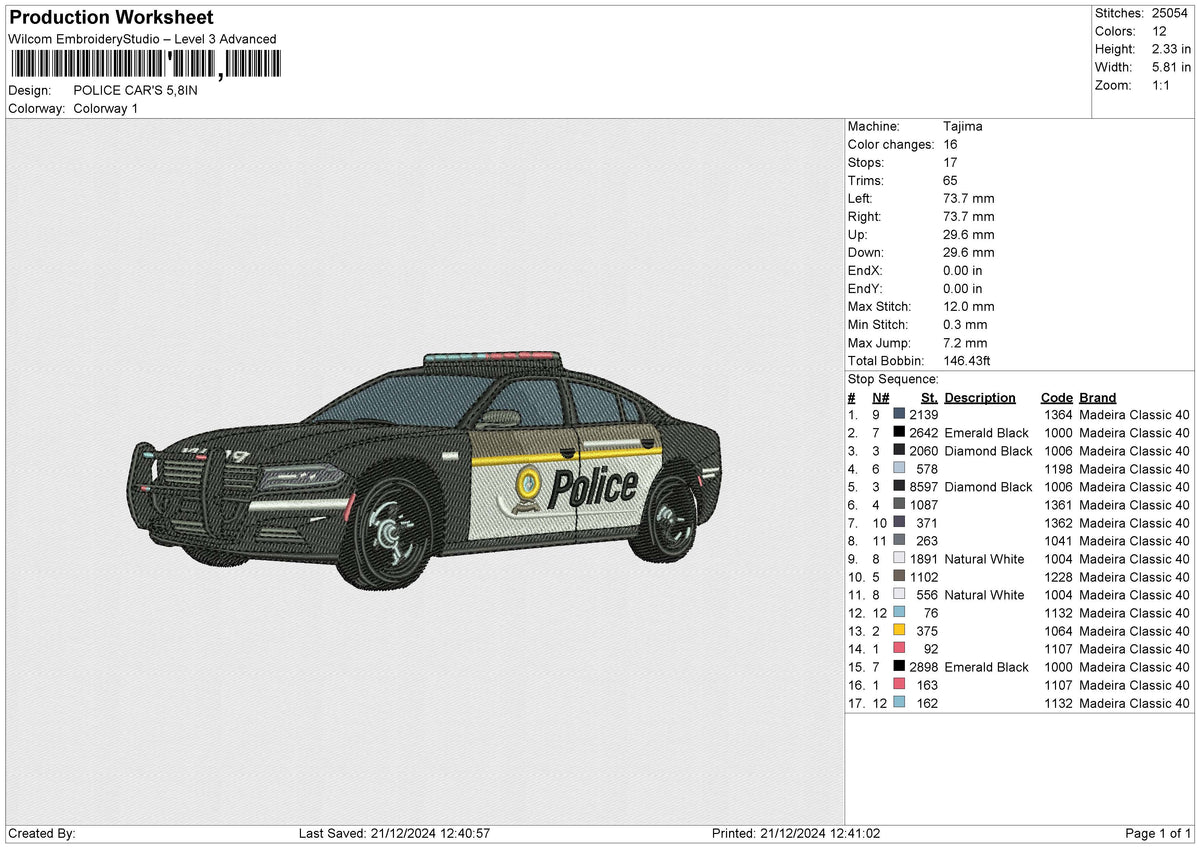Click the light blue swatch in stop 12
The height and width of the screenshot is (848, 1200).
(899, 612)
